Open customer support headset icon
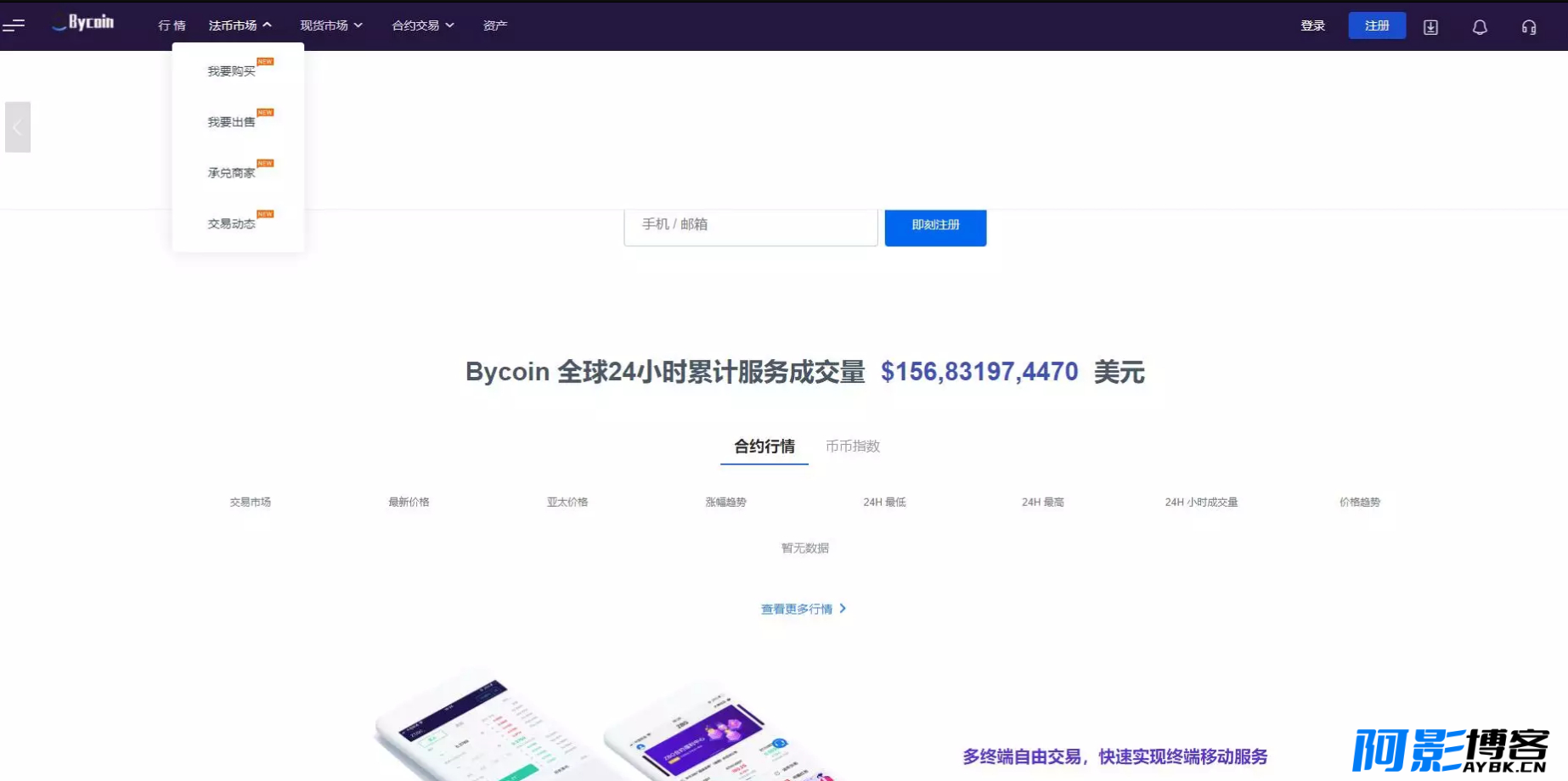 (1529, 27)
